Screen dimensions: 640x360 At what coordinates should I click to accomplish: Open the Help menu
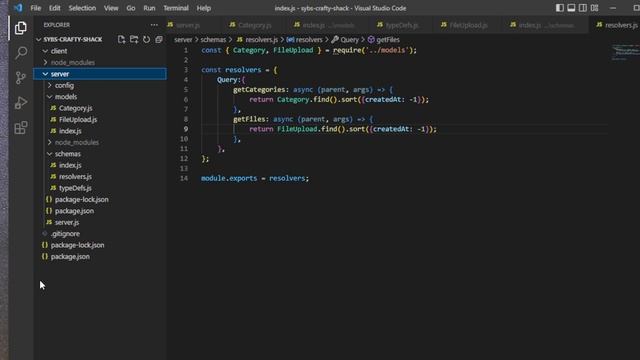tap(204, 8)
